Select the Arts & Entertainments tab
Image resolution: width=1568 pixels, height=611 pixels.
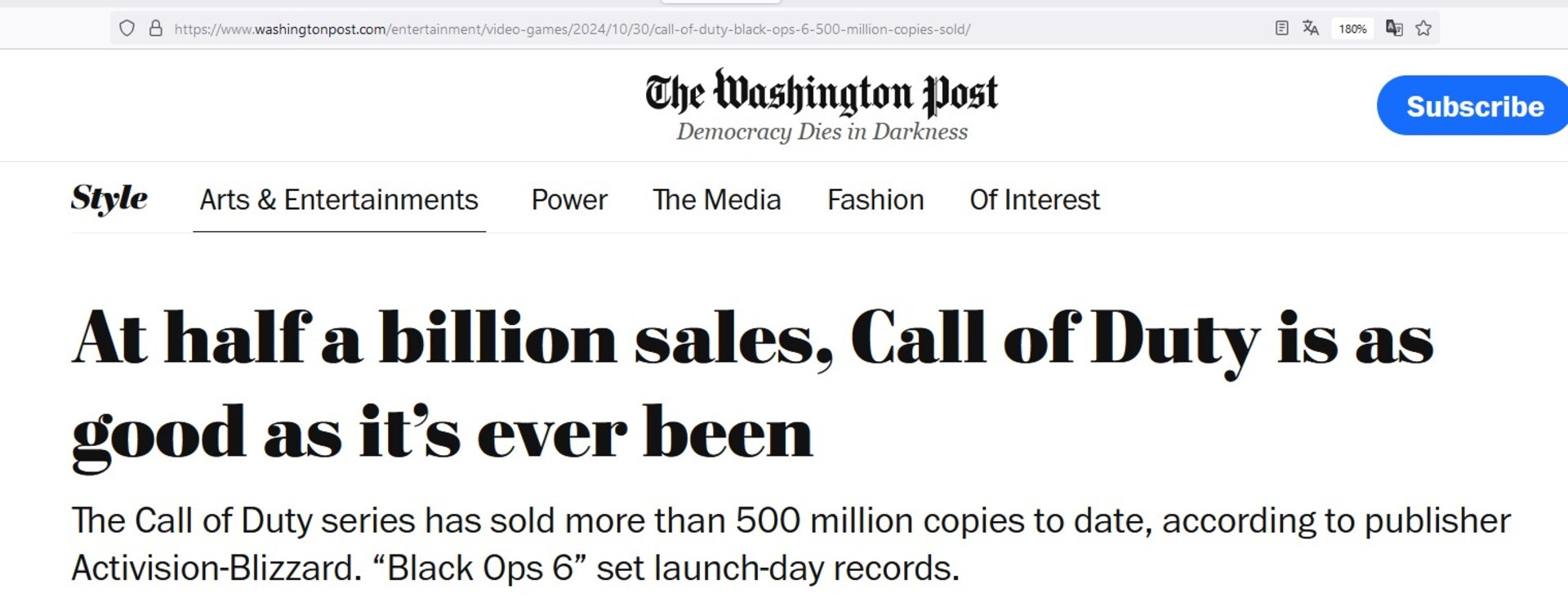(x=339, y=200)
